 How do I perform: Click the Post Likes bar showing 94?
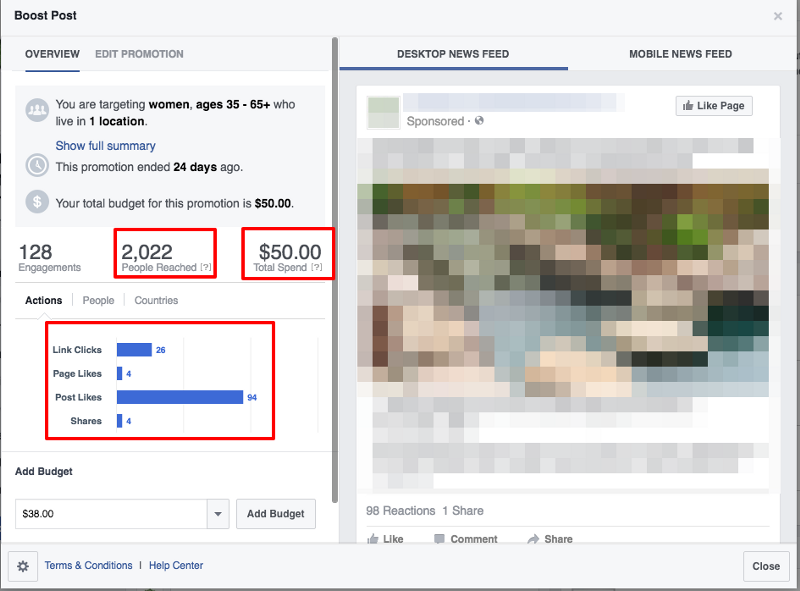point(180,397)
